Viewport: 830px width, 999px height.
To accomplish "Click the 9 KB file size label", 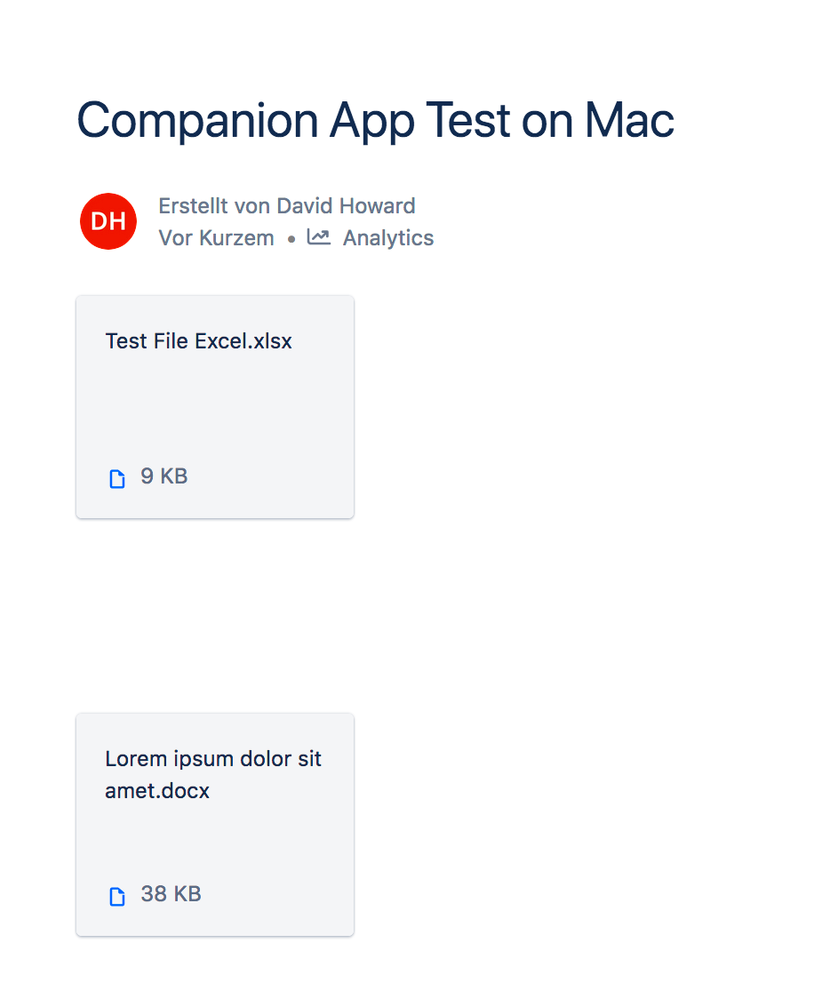I will [x=164, y=476].
